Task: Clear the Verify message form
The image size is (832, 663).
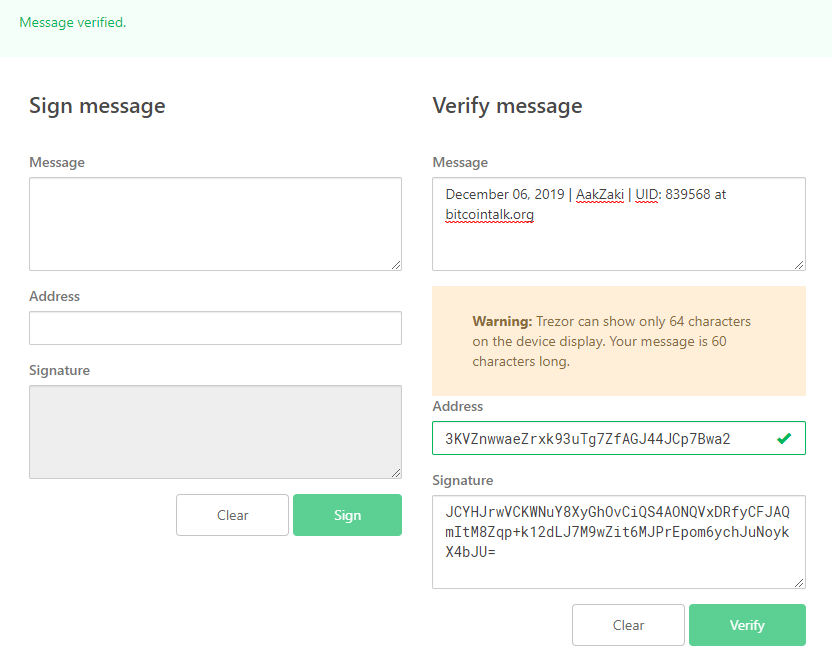Action: point(628,625)
